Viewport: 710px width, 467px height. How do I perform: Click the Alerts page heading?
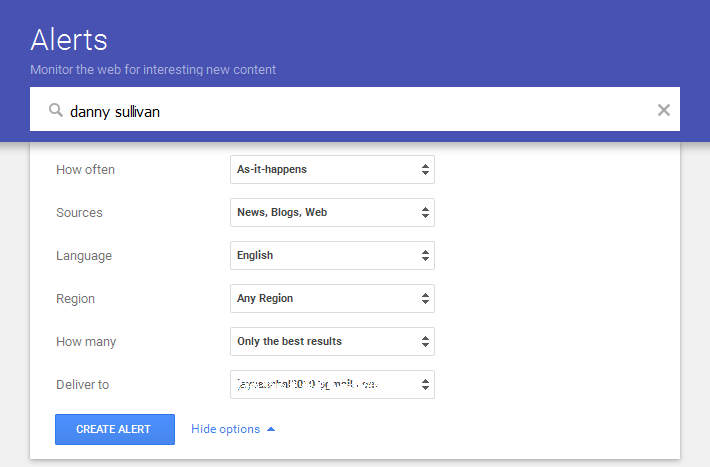[x=69, y=40]
